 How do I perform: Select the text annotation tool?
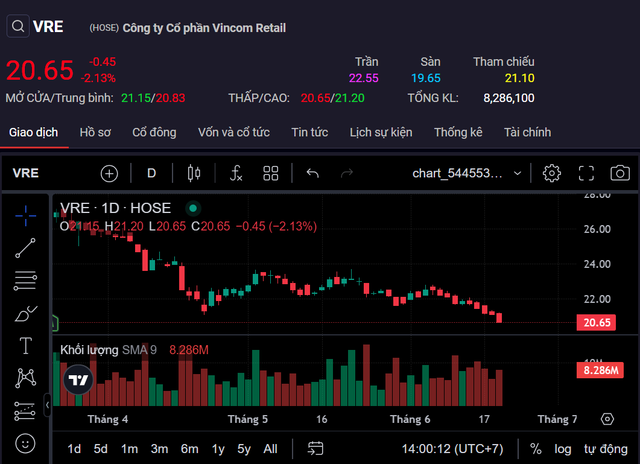pyautogui.click(x=26, y=346)
